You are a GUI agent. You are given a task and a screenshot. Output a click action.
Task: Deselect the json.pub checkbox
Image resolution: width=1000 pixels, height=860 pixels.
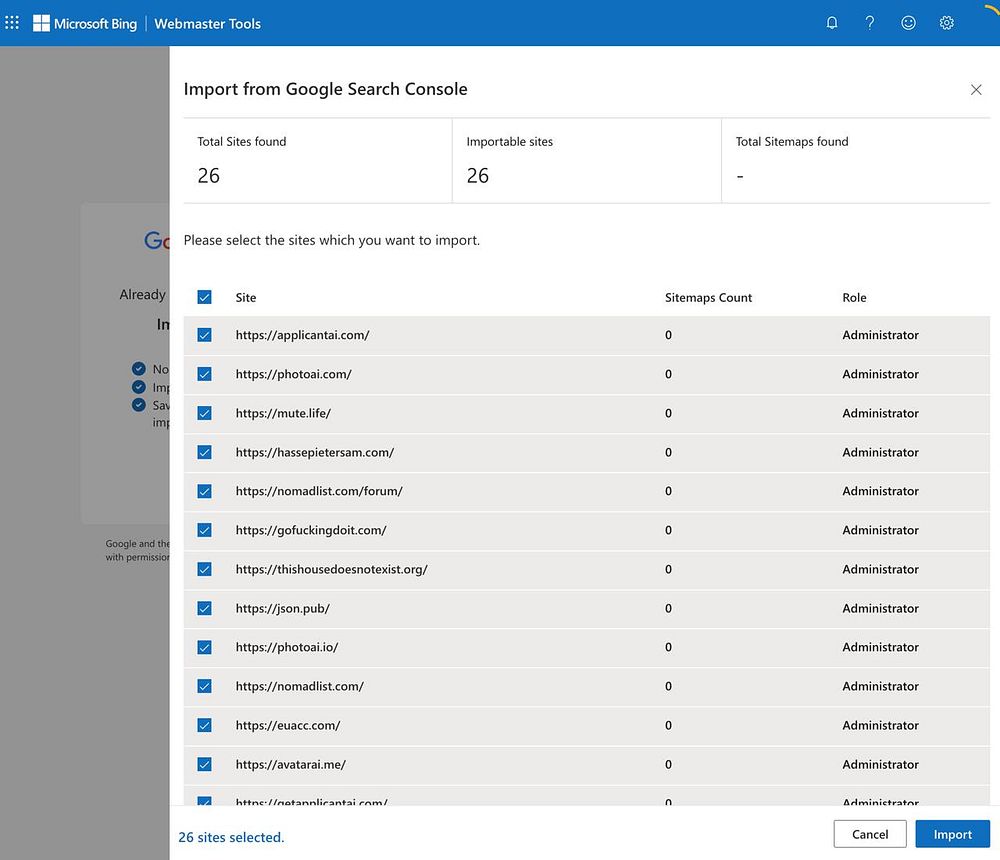click(x=205, y=608)
